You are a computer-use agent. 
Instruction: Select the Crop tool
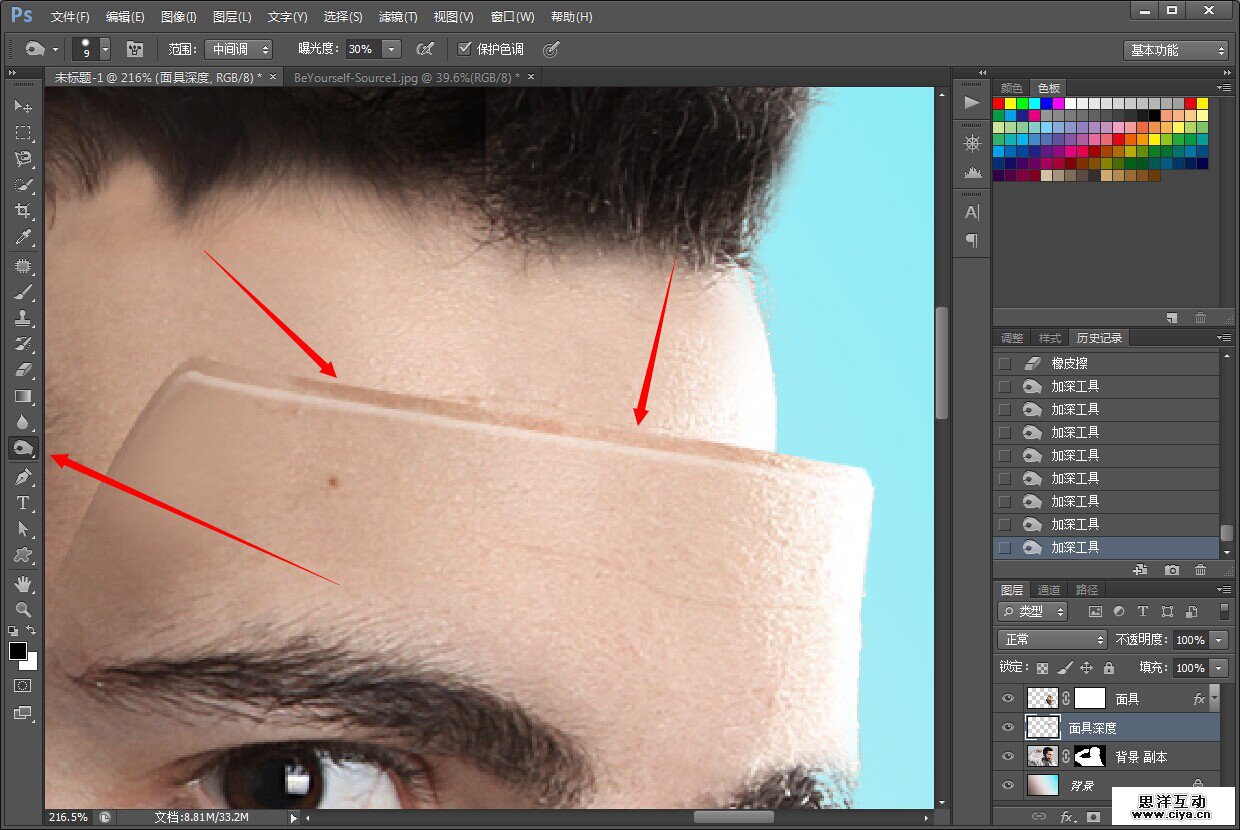(23, 211)
